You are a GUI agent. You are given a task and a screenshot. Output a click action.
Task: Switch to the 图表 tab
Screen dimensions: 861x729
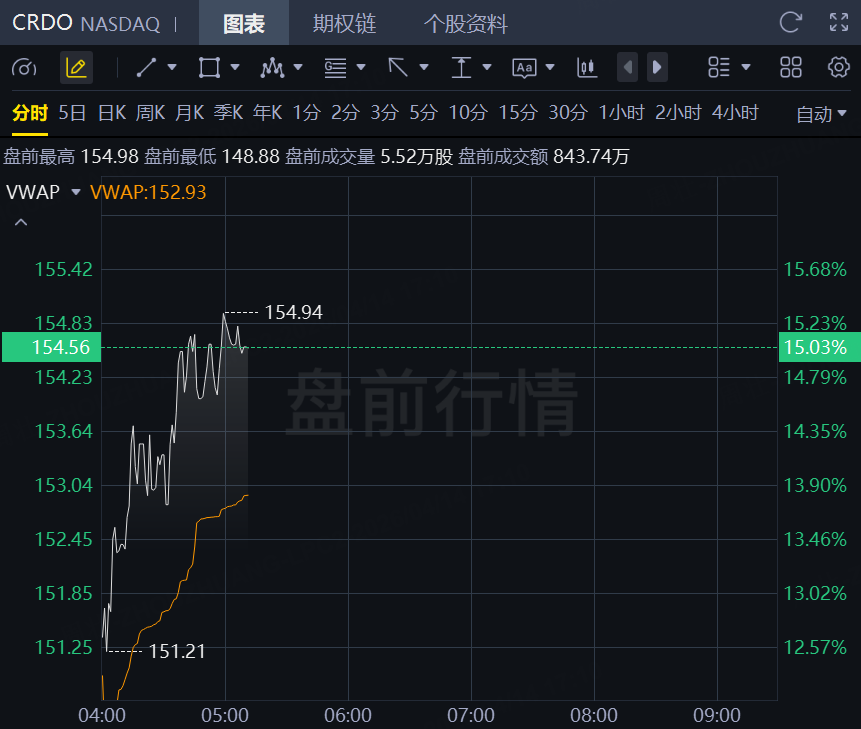click(x=244, y=23)
